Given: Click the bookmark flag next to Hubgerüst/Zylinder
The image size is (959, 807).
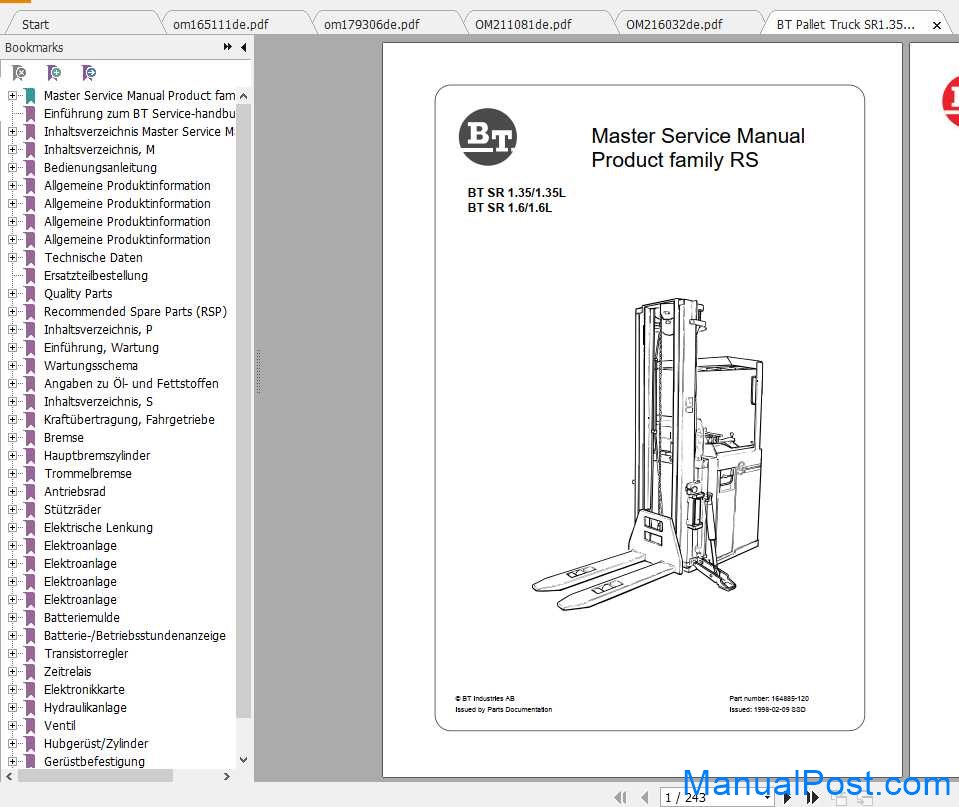Looking at the screenshot, I should pos(30,743).
